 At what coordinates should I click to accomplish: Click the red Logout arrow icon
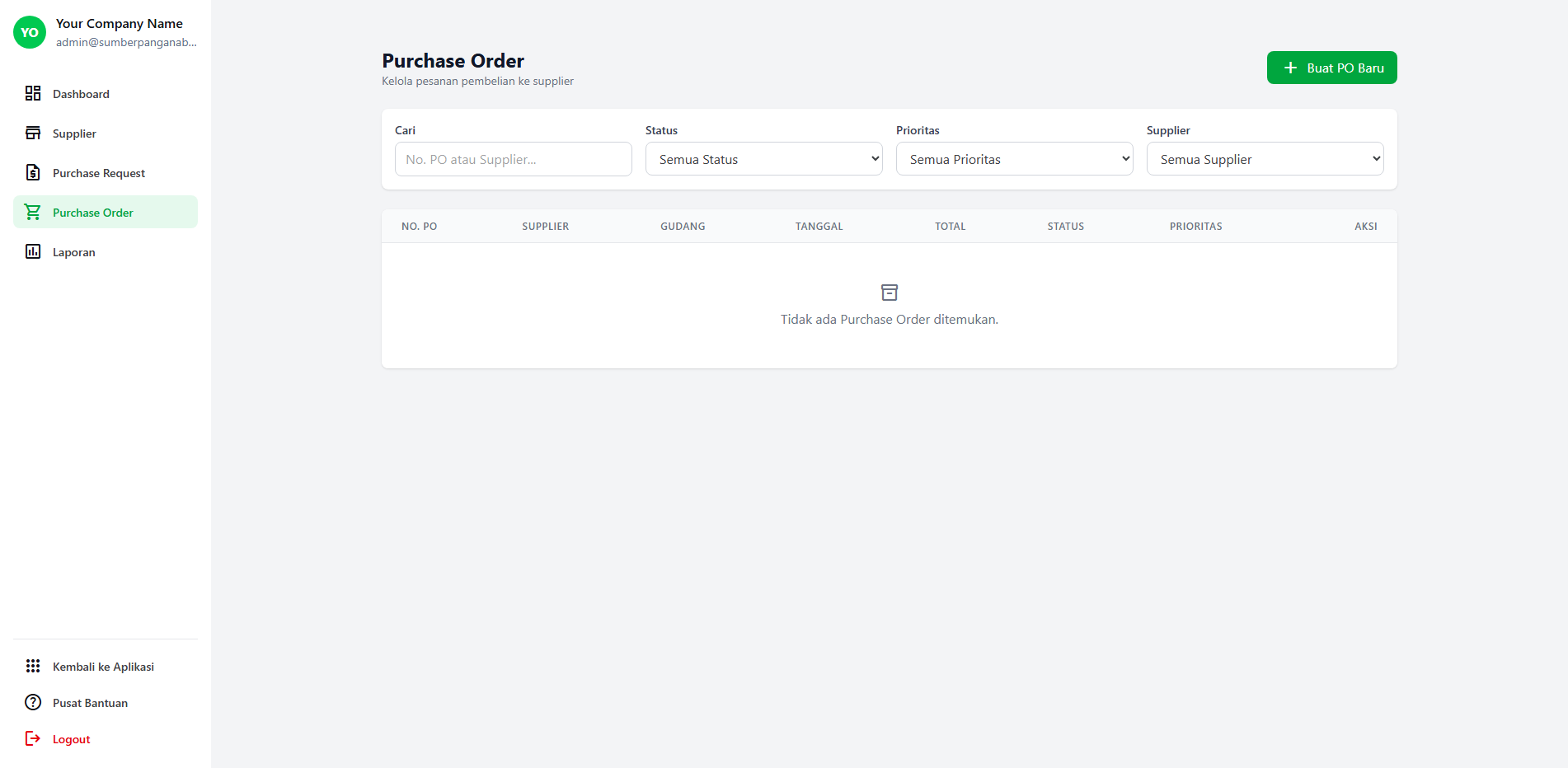[33, 738]
